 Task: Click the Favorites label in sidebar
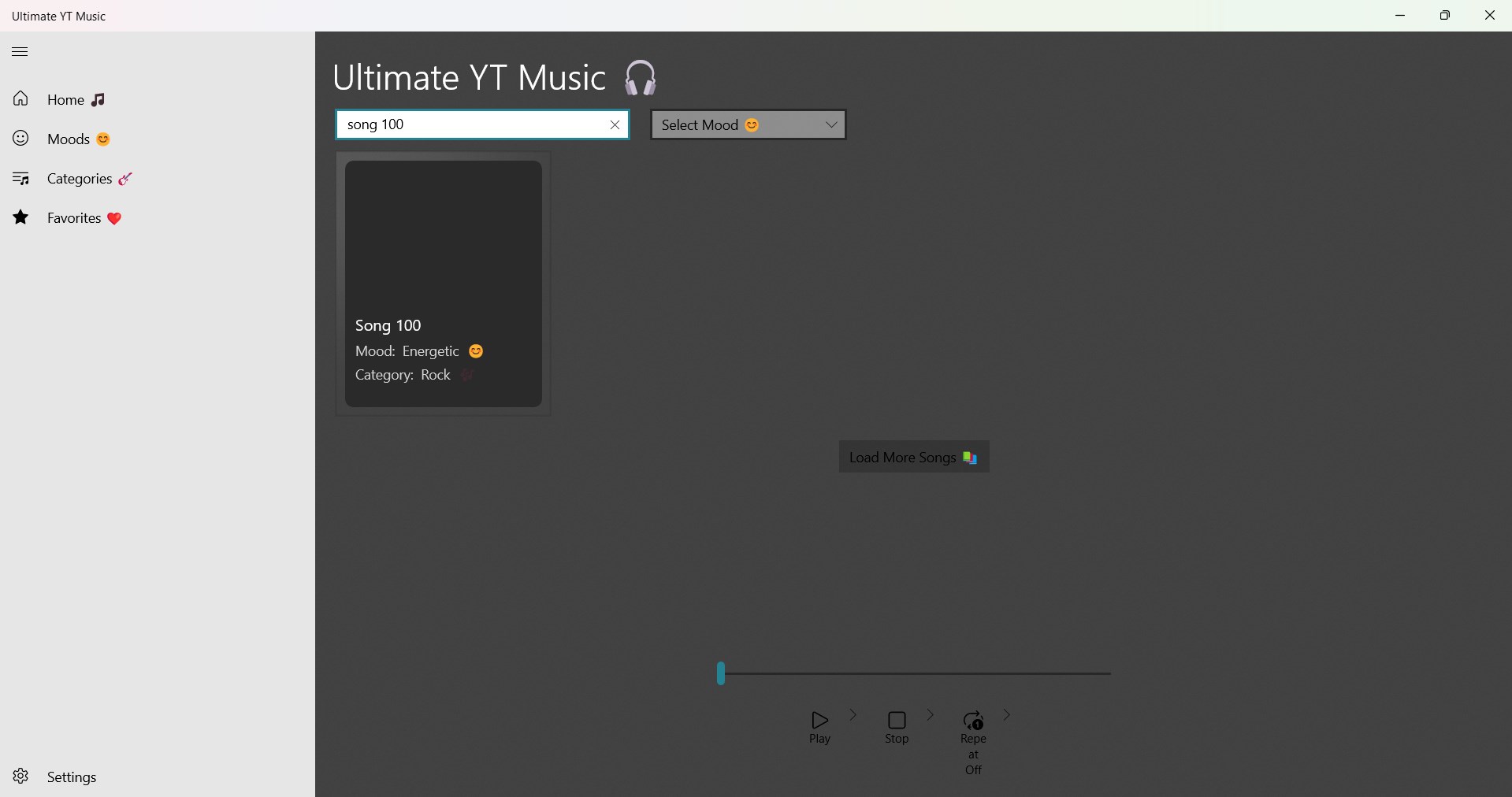pos(74,217)
